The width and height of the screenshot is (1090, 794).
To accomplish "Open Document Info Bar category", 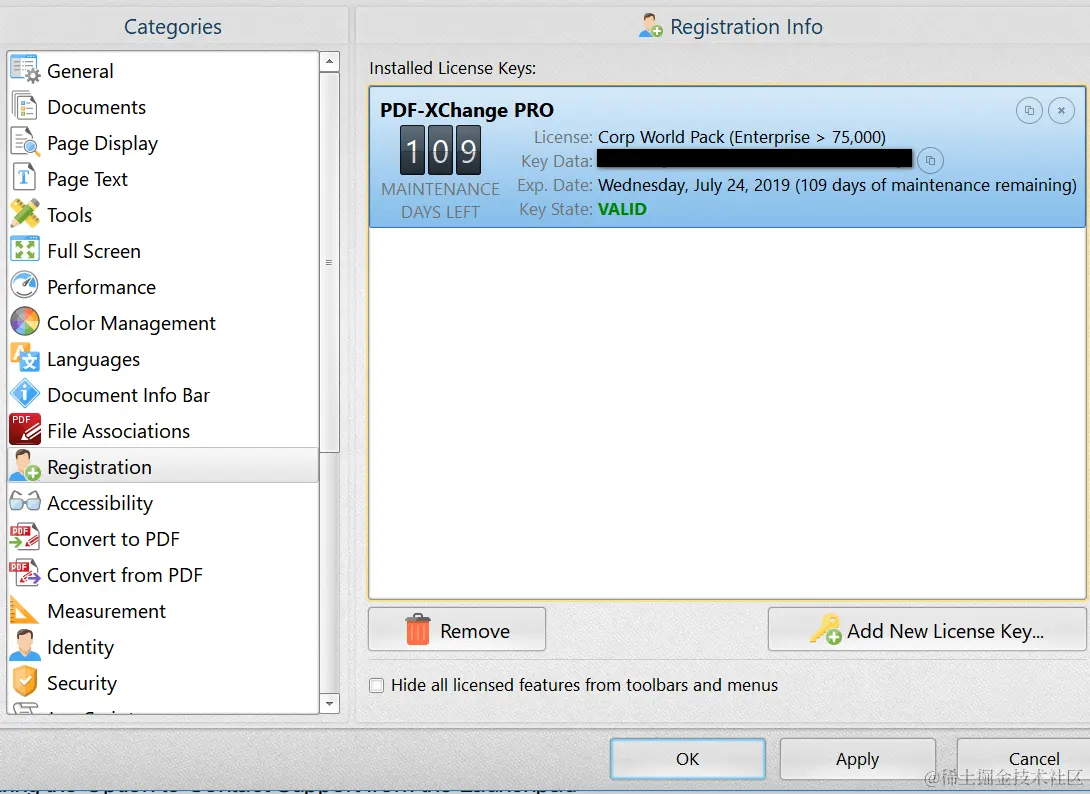I will [x=163, y=395].
